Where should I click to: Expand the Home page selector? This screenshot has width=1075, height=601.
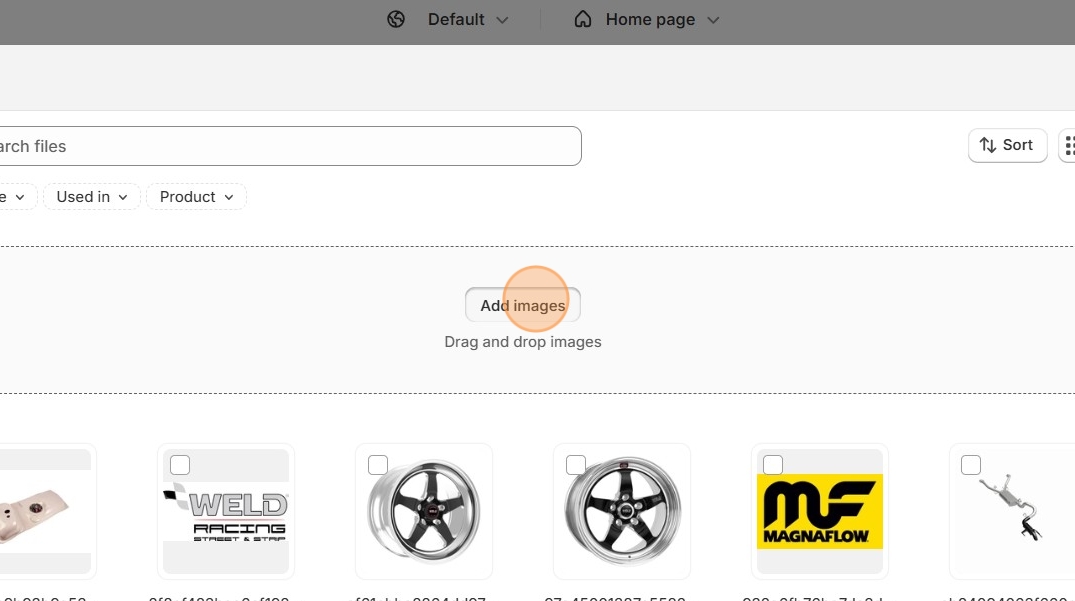(x=647, y=19)
